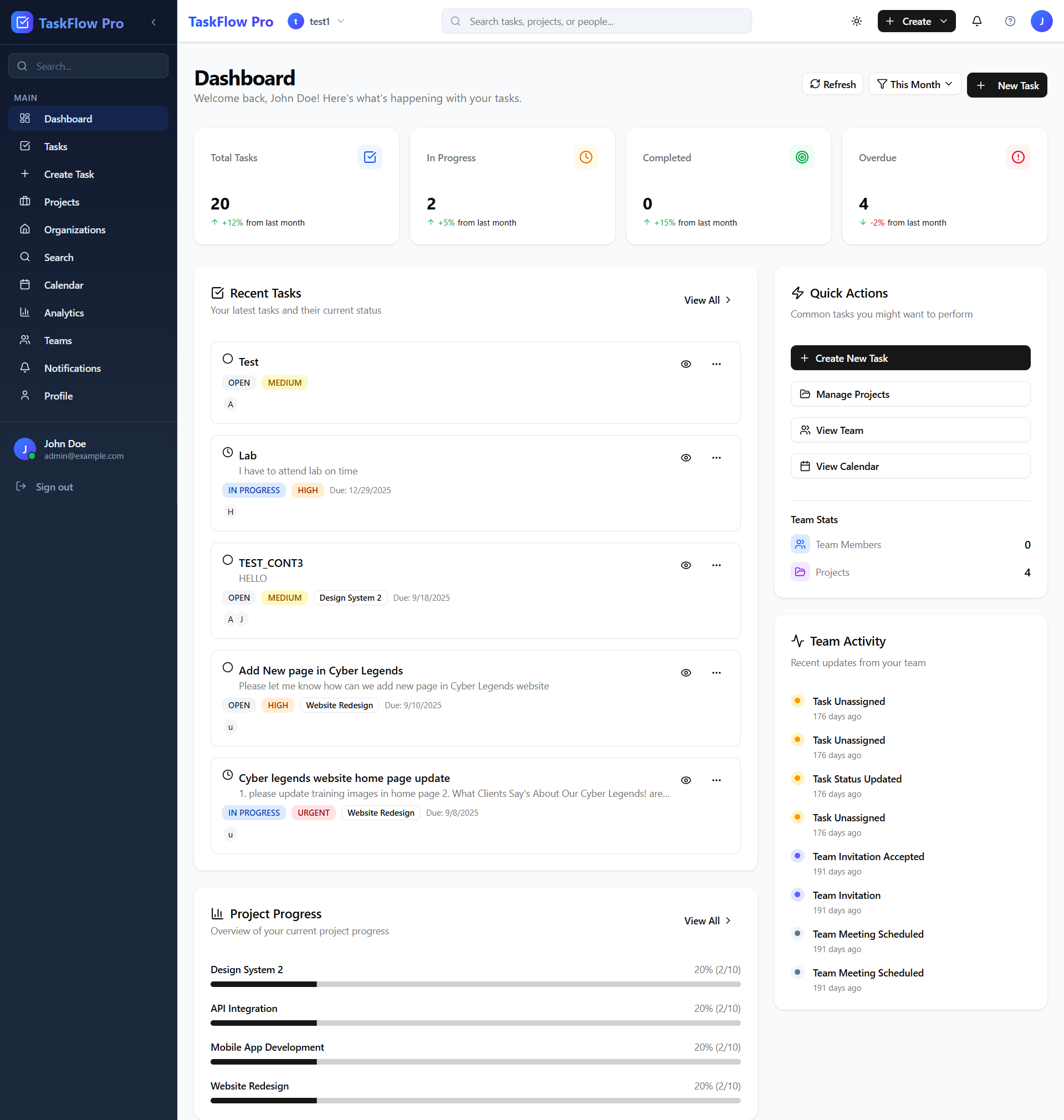
Task: Open Projects in the sidebar
Action: pos(89,202)
